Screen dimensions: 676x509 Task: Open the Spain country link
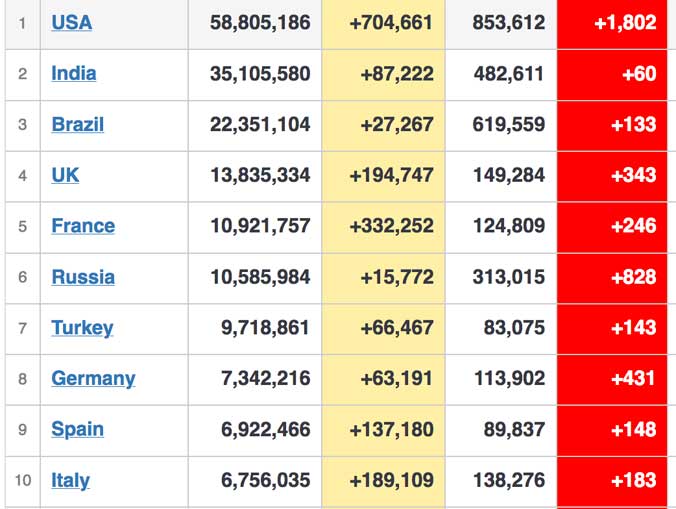tap(77, 430)
